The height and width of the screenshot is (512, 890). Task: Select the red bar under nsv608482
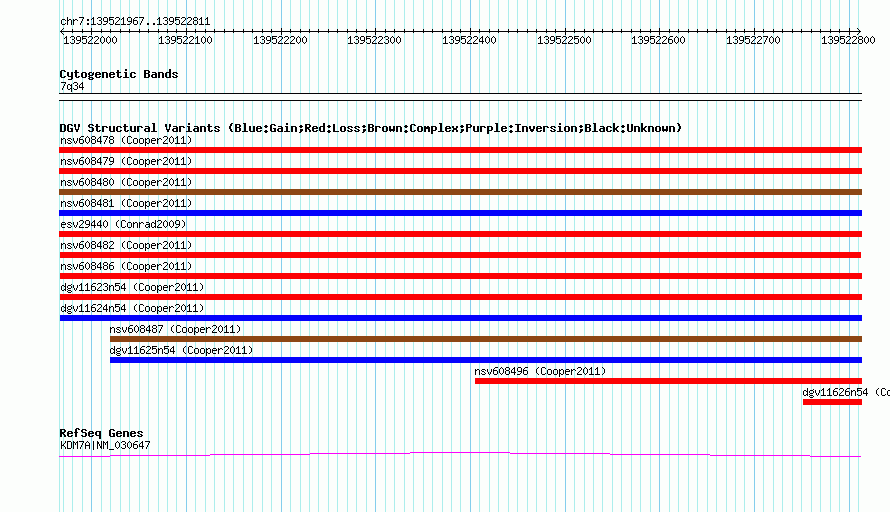click(460, 255)
